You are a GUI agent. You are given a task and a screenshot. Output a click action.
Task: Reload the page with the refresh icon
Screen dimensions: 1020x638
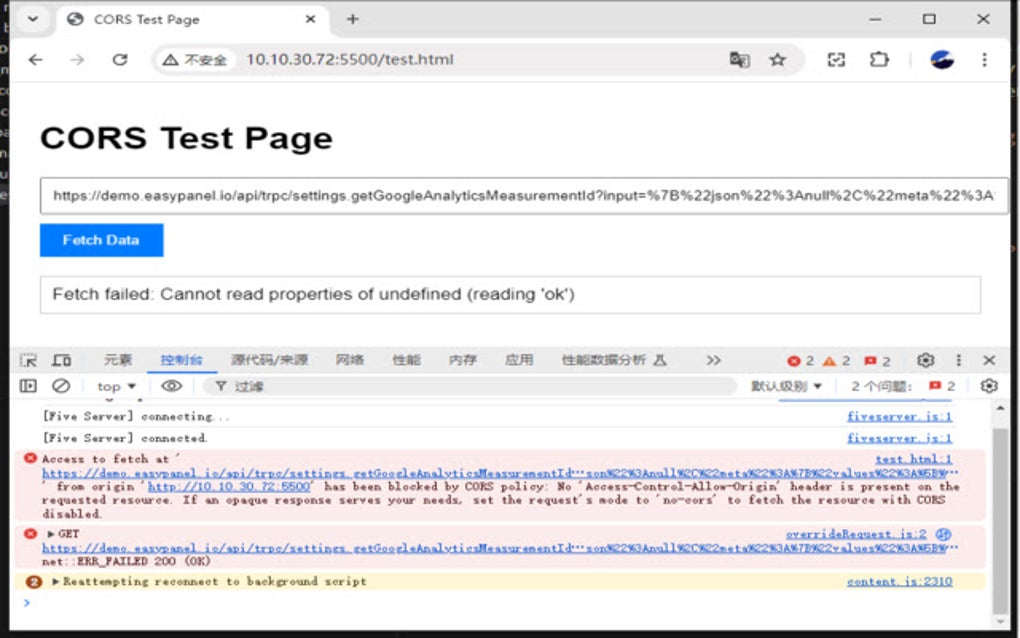click(120, 59)
